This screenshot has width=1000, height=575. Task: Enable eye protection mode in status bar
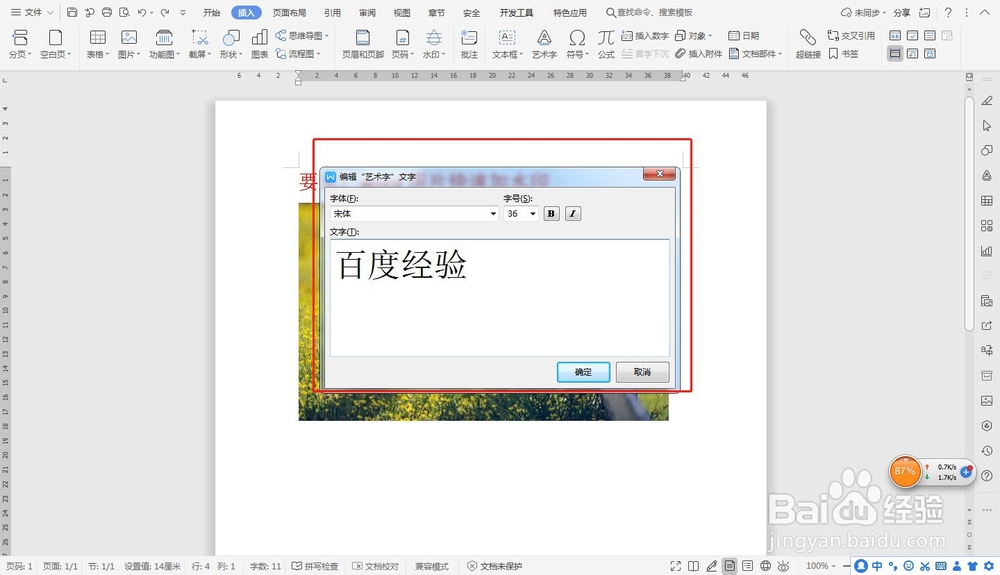click(x=784, y=566)
